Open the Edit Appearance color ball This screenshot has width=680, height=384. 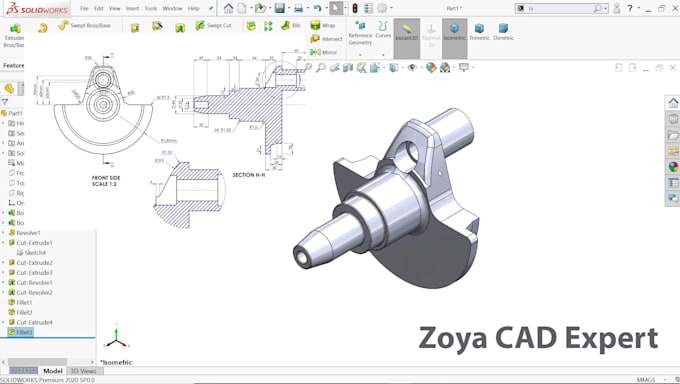431,67
